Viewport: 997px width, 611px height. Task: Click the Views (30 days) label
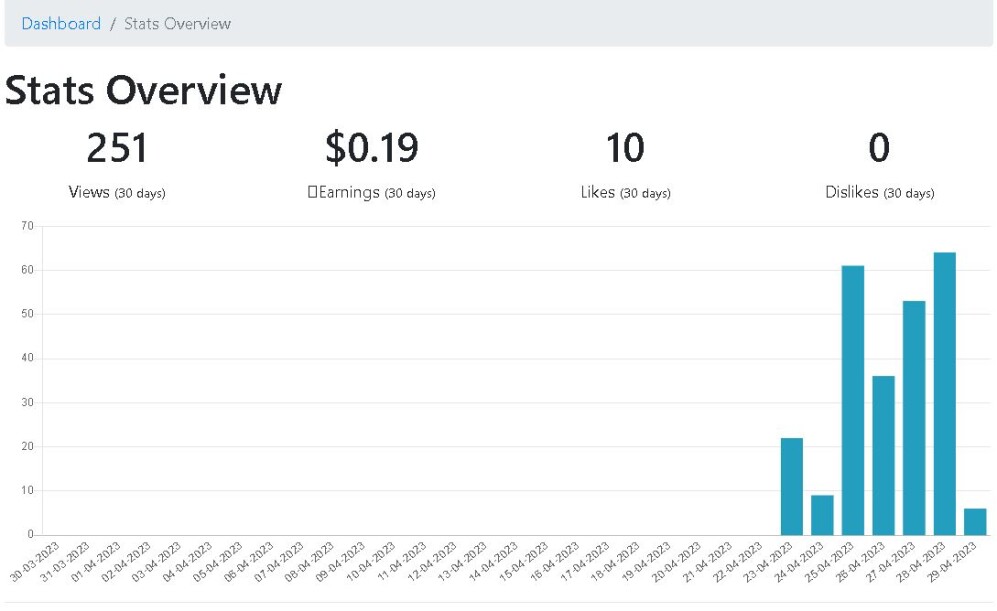[x=117, y=192]
